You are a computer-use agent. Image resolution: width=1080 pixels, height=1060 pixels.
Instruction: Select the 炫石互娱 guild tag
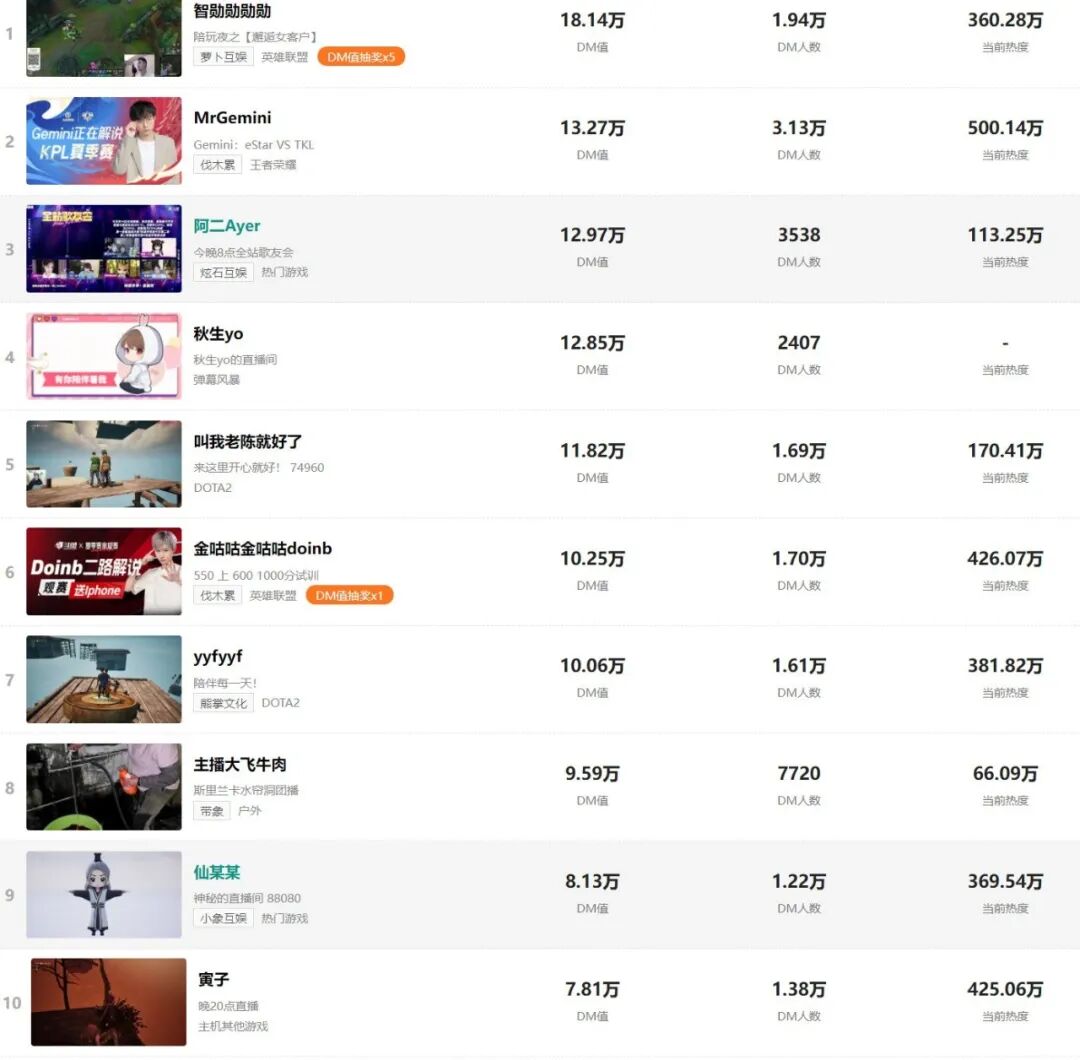(223, 273)
